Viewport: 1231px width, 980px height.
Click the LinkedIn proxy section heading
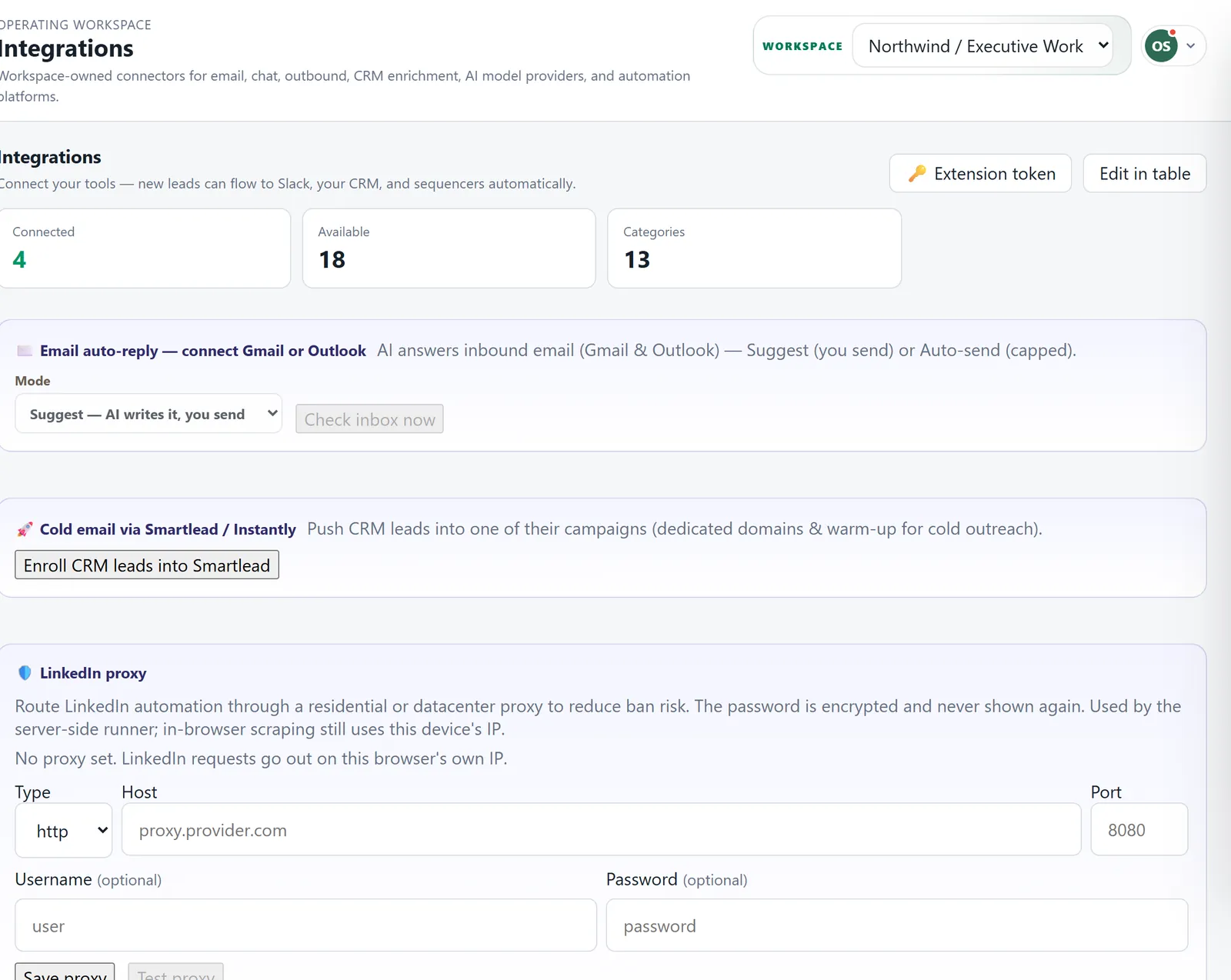[x=93, y=673]
